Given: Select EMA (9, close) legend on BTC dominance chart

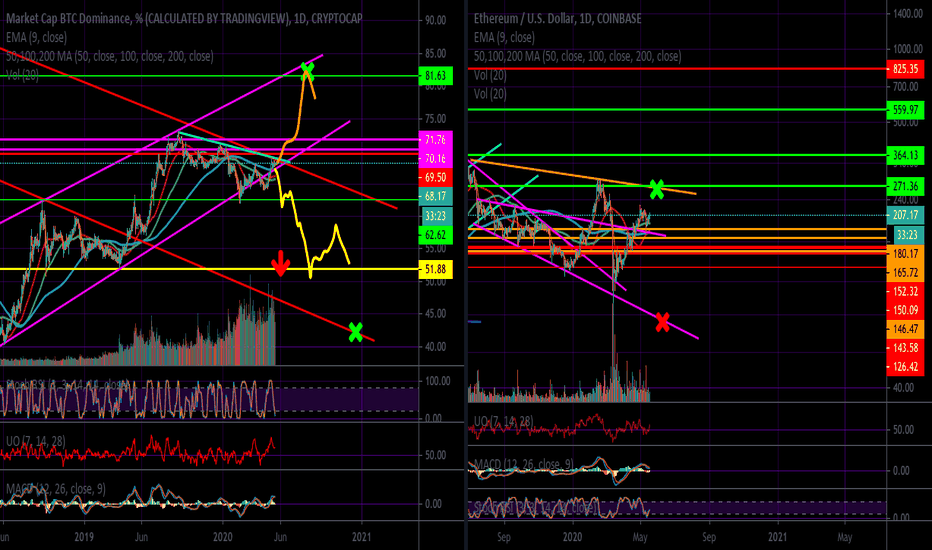Looking at the screenshot, I should point(36,37).
